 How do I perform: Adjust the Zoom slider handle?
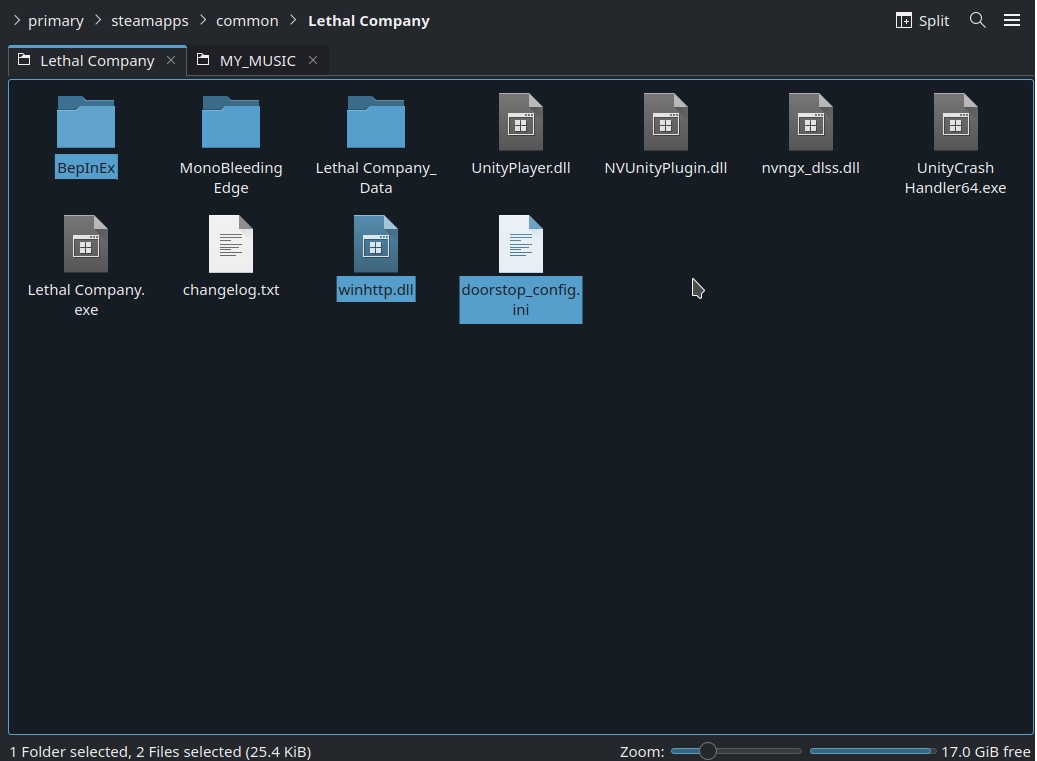coord(708,751)
